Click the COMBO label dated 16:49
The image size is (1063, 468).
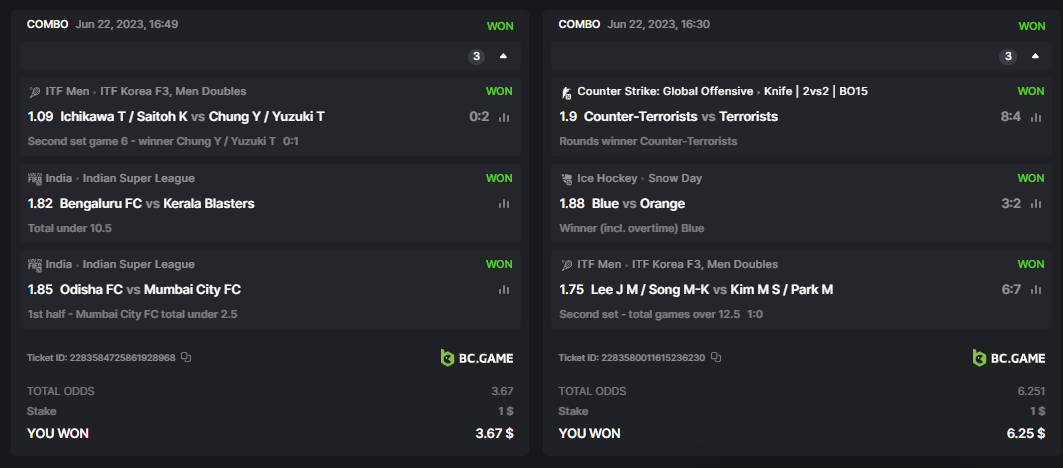(x=48, y=24)
